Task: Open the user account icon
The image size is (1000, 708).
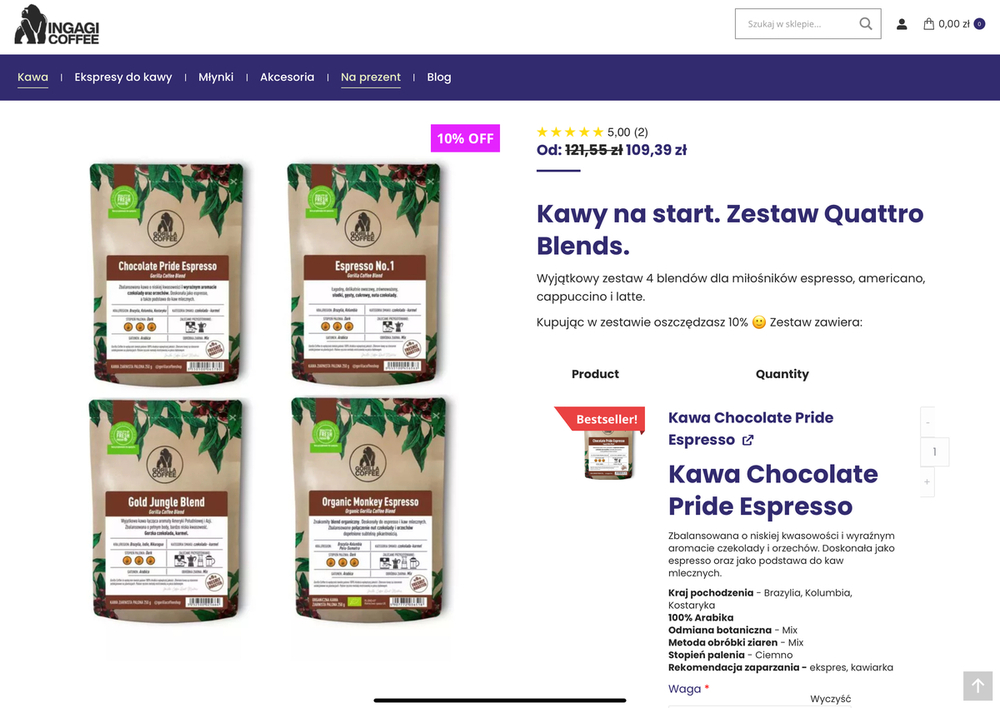Action: pos(902,24)
